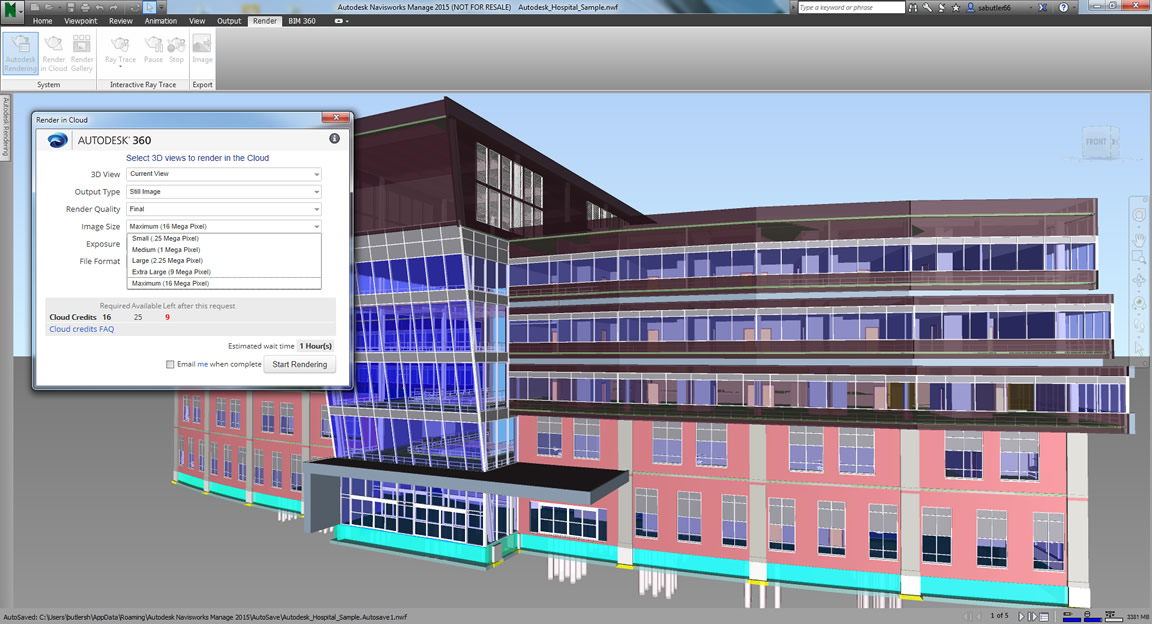Switch to the Review ribbon tab

(x=120, y=21)
